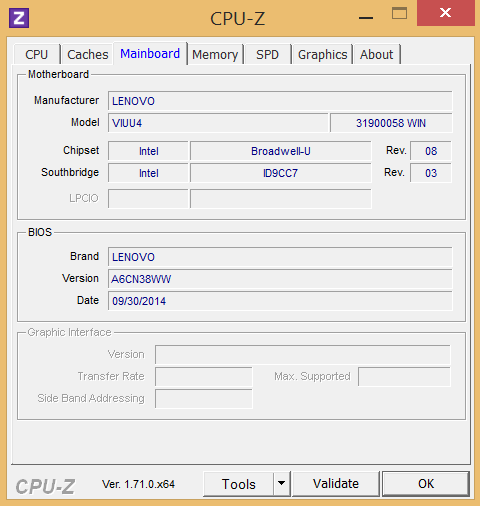This screenshot has height=506, width=480.
Task: Maximize the CPU-Z window
Action: pos(399,14)
